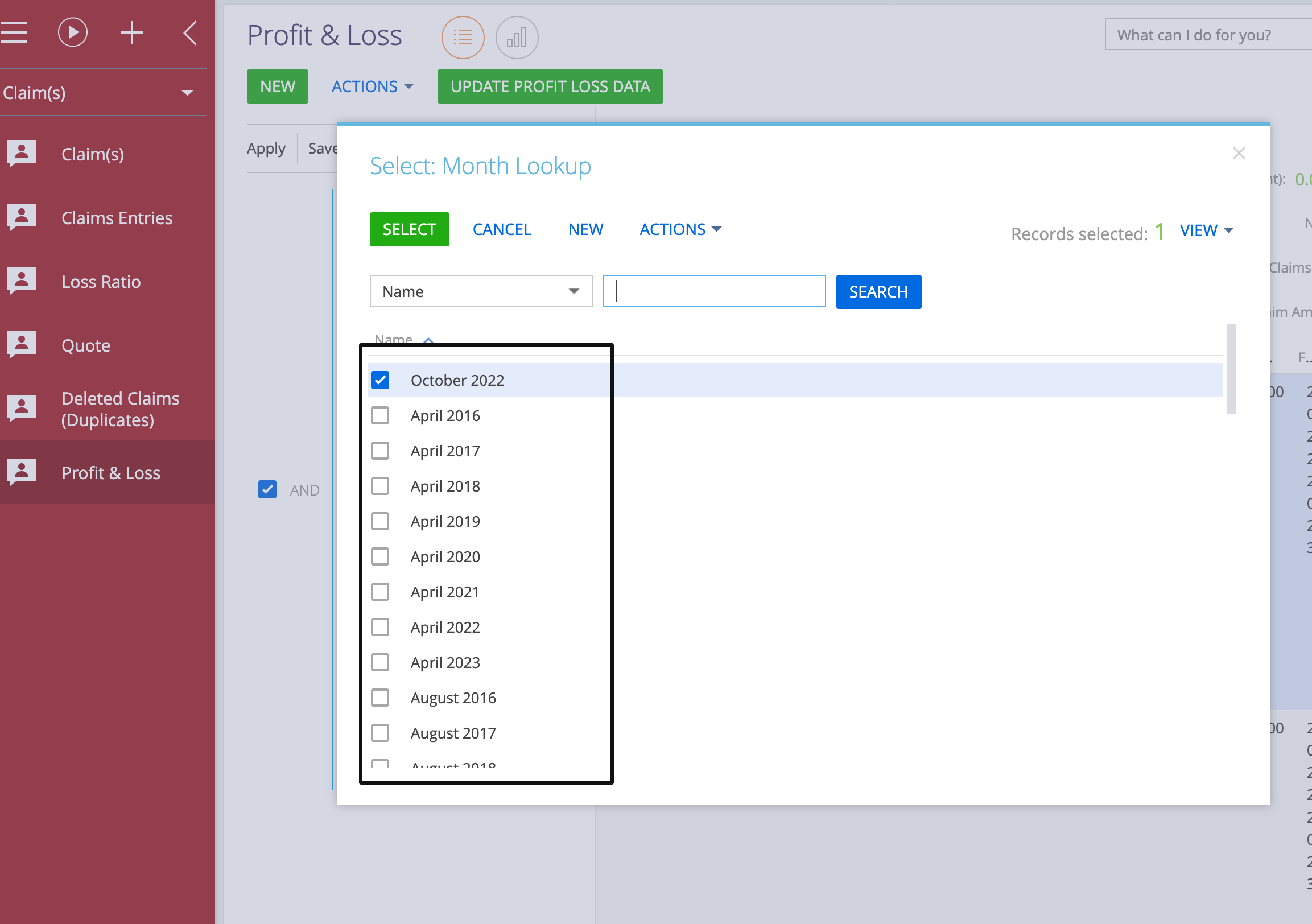This screenshot has width=1312, height=924.
Task: Open Deleted Claims (Duplicates) section
Action: [x=121, y=409]
